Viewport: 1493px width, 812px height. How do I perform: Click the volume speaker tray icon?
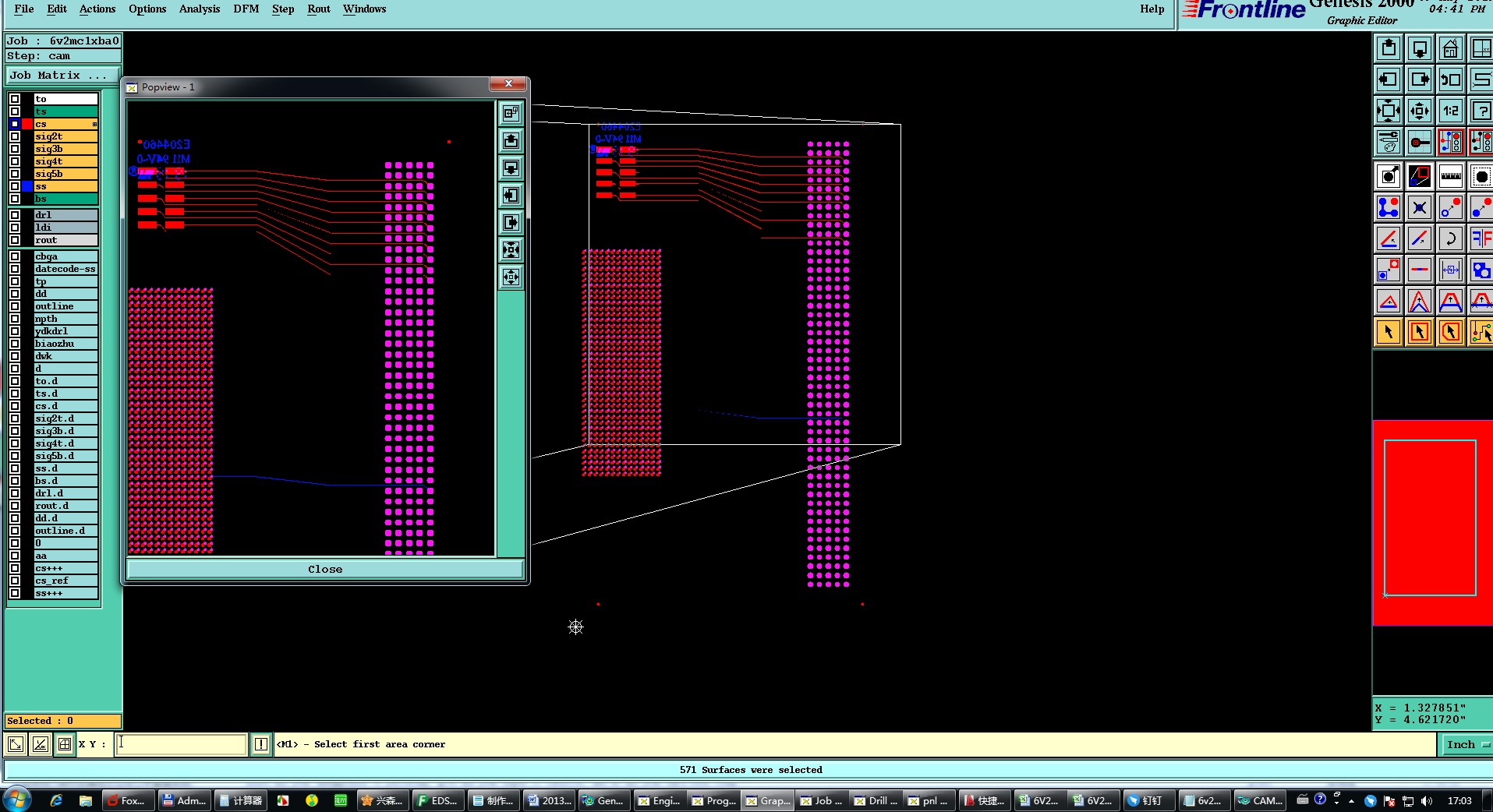coord(1426,801)
